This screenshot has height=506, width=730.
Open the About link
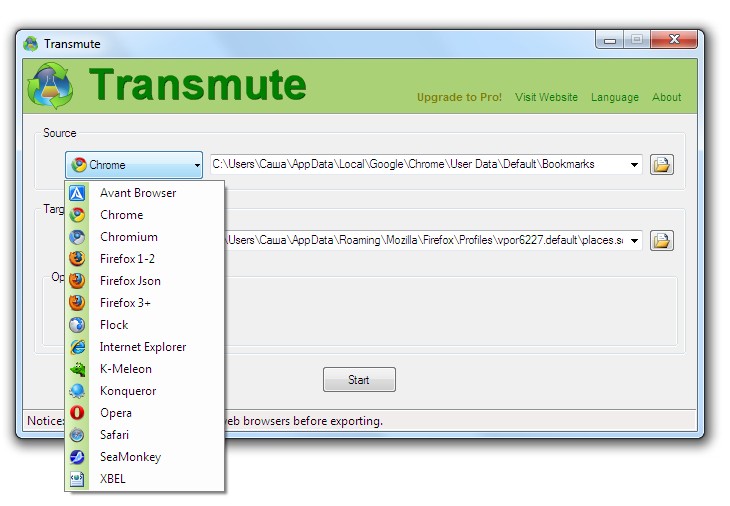coord(666,97)
